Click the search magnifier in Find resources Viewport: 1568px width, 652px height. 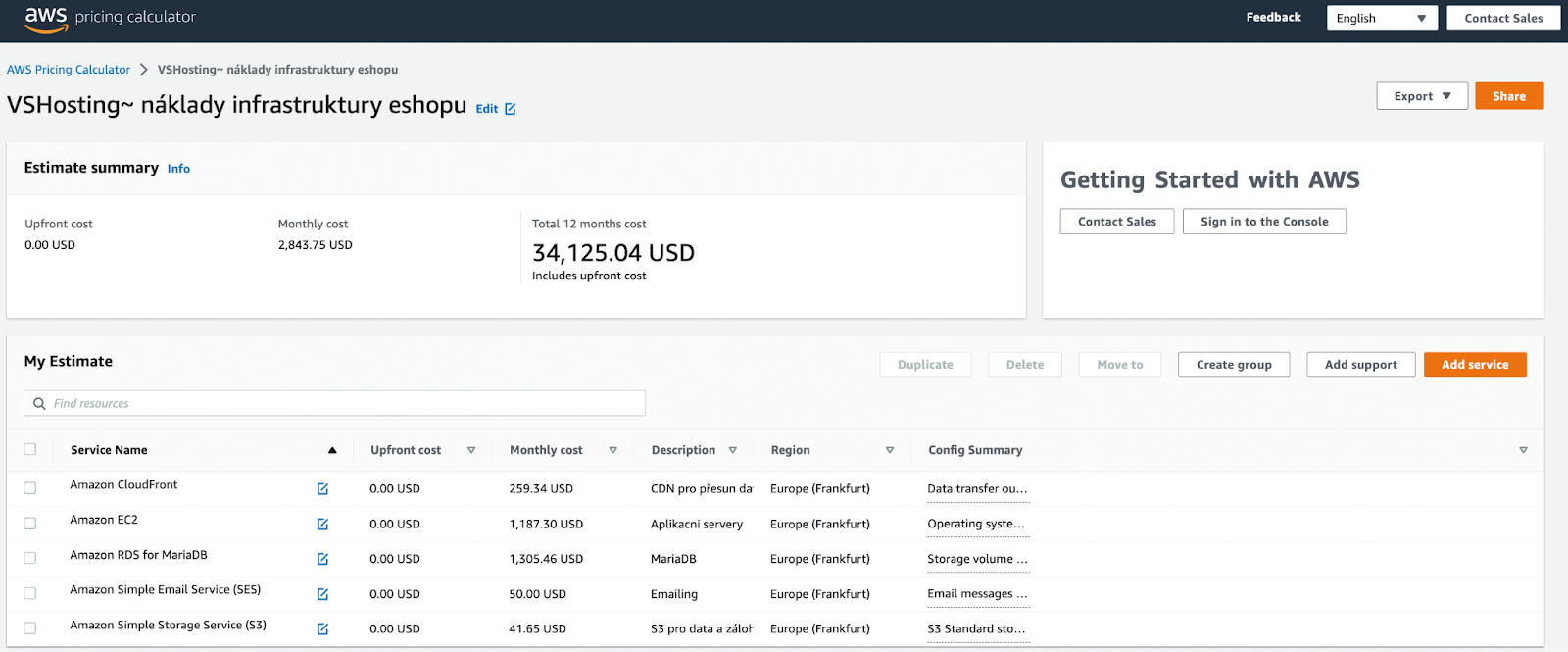(39, 403)
